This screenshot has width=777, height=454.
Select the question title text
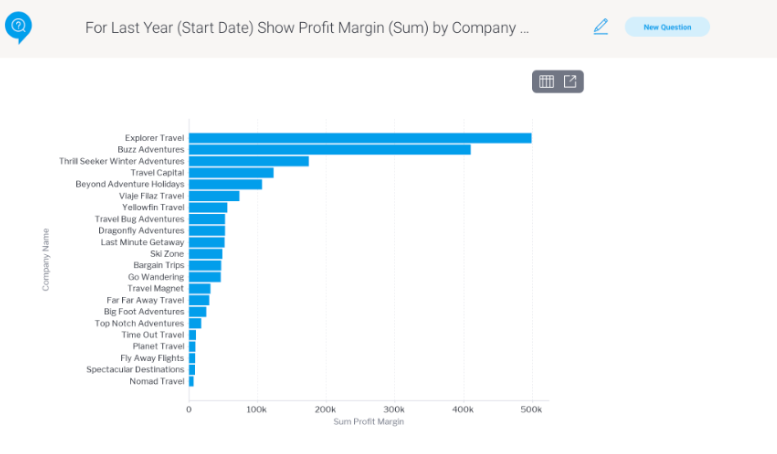tap(307, 28)
